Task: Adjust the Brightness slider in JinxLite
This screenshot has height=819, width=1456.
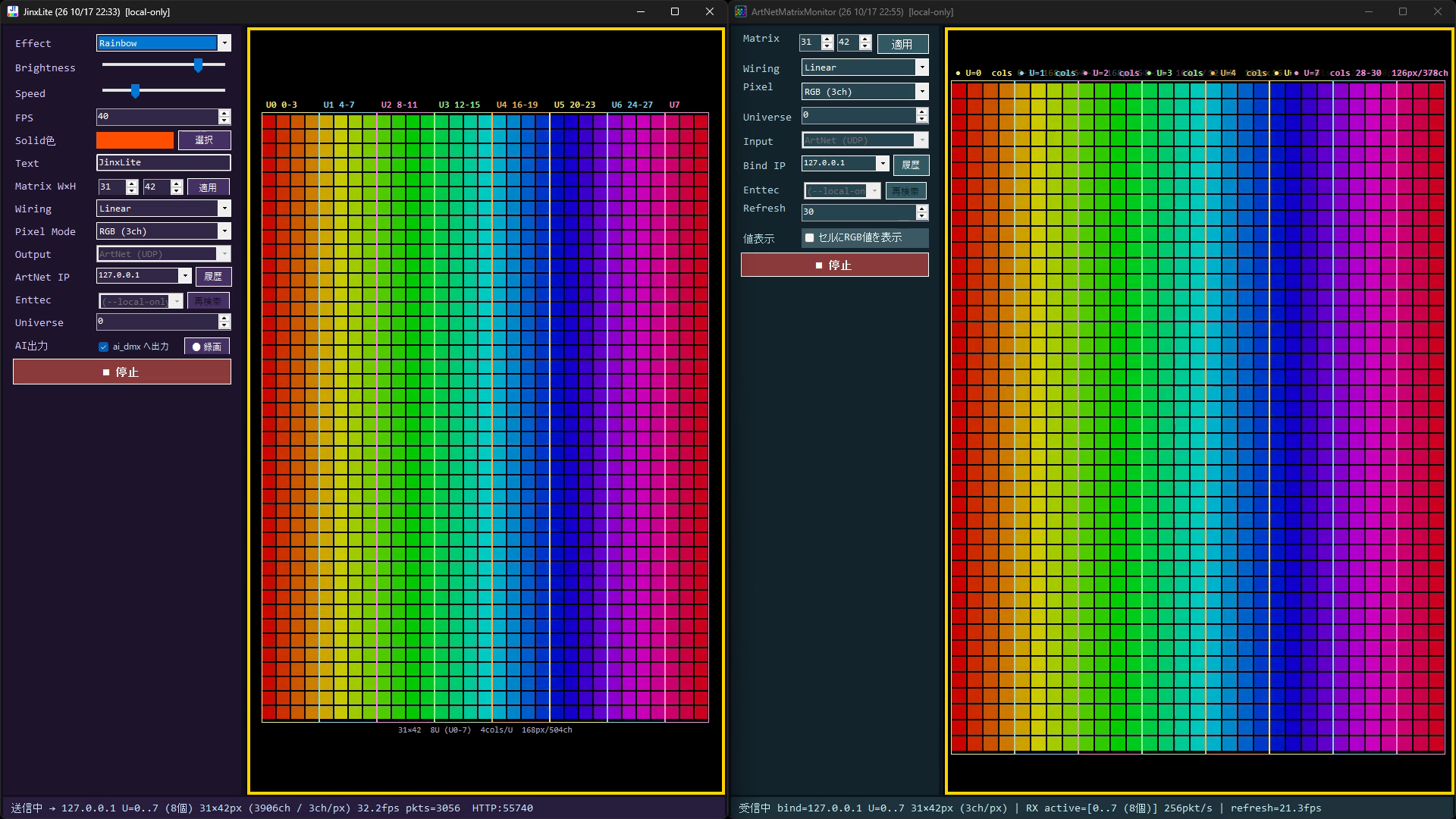Action: click(x=164, y=65)
